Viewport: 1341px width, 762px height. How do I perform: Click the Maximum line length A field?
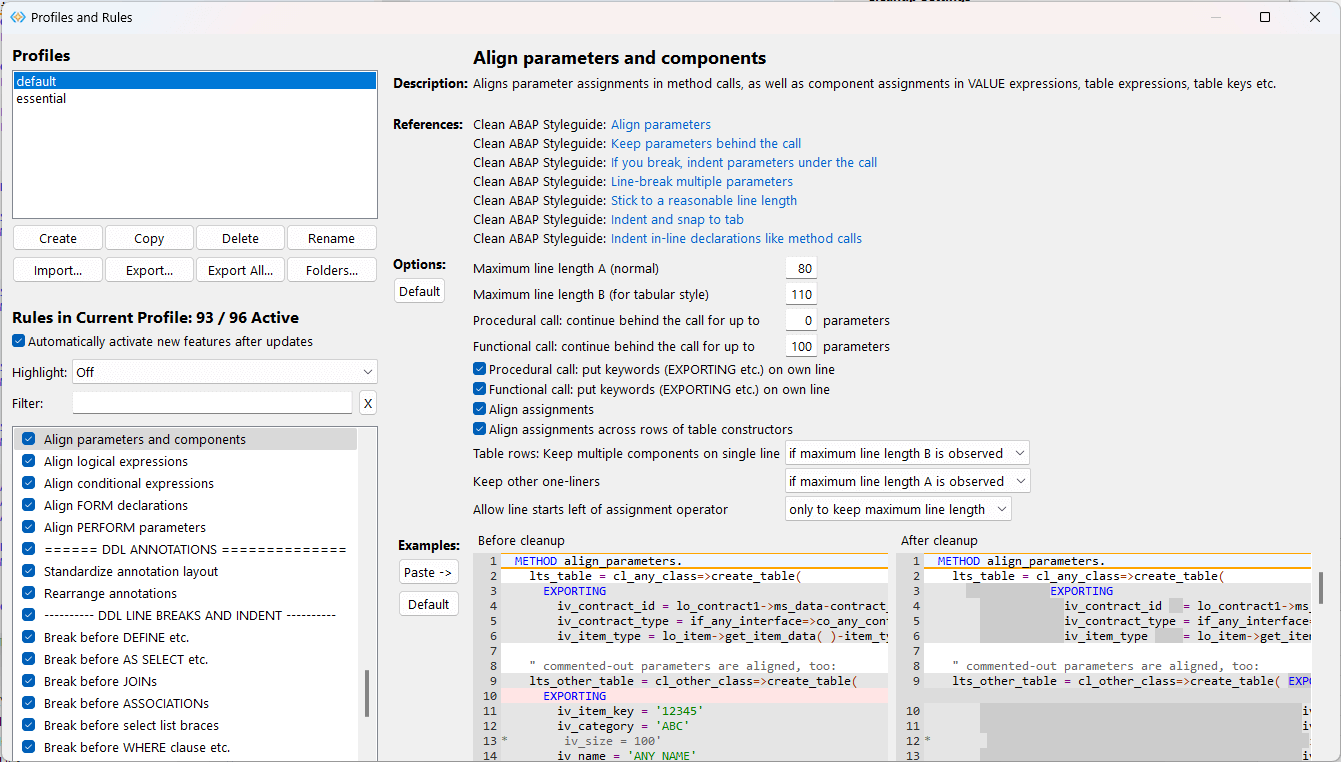[801, 268]
